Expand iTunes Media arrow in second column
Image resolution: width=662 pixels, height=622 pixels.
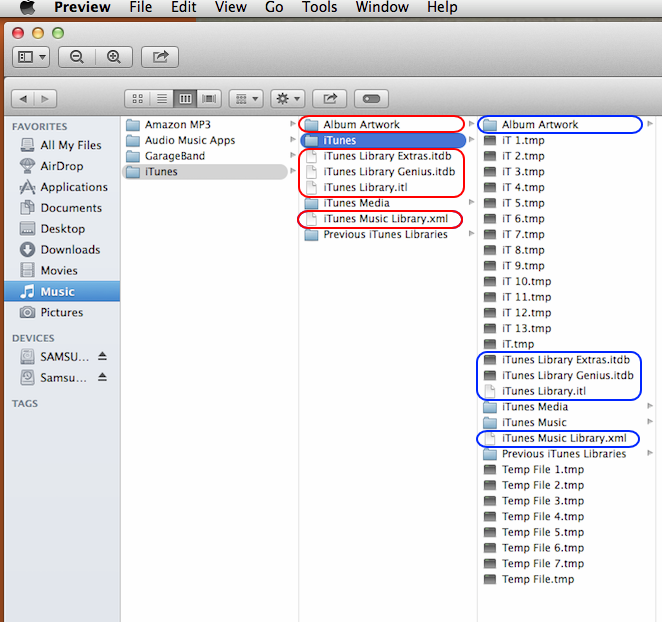472,202
